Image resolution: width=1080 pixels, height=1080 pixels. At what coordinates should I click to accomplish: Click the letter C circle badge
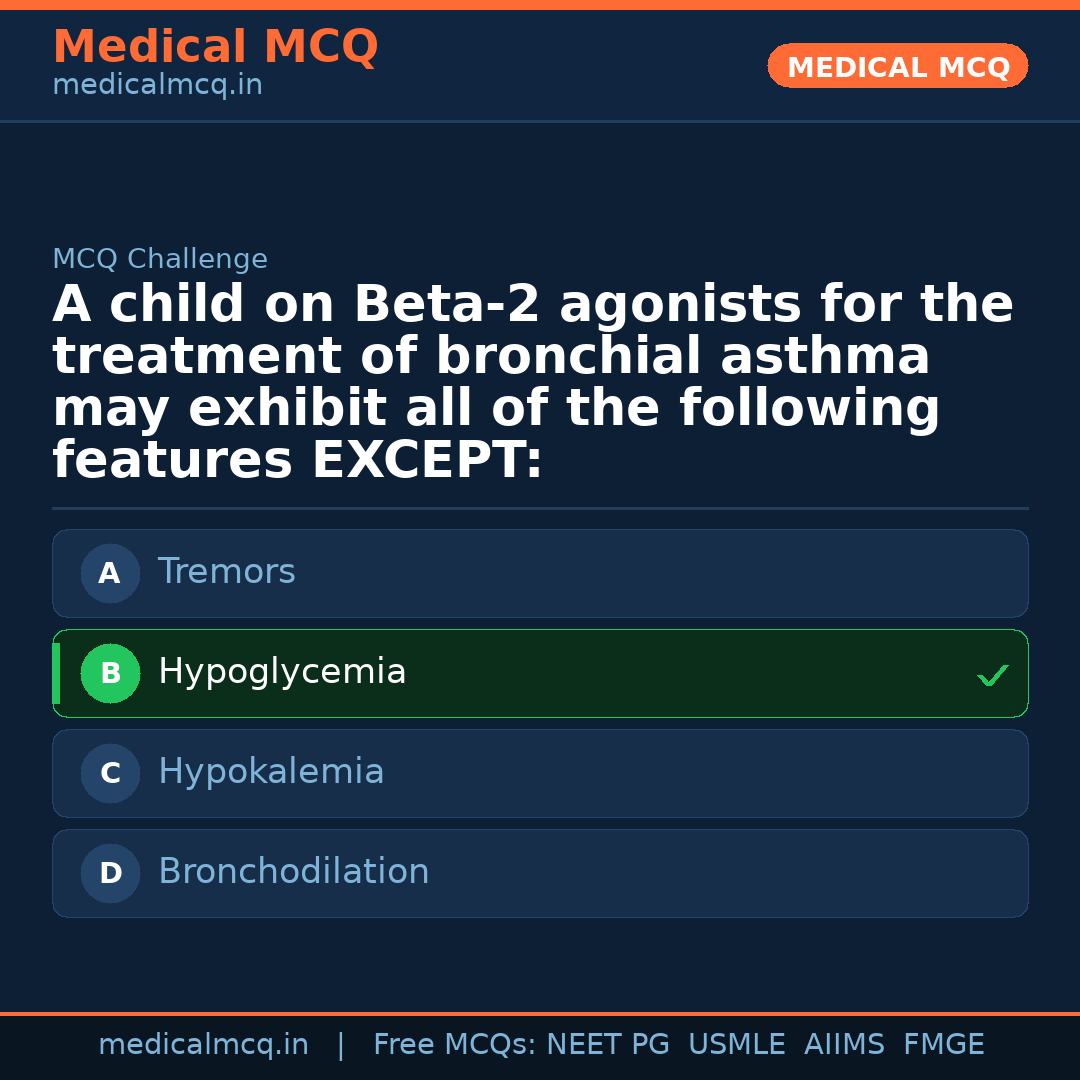[x=110, y=773]
